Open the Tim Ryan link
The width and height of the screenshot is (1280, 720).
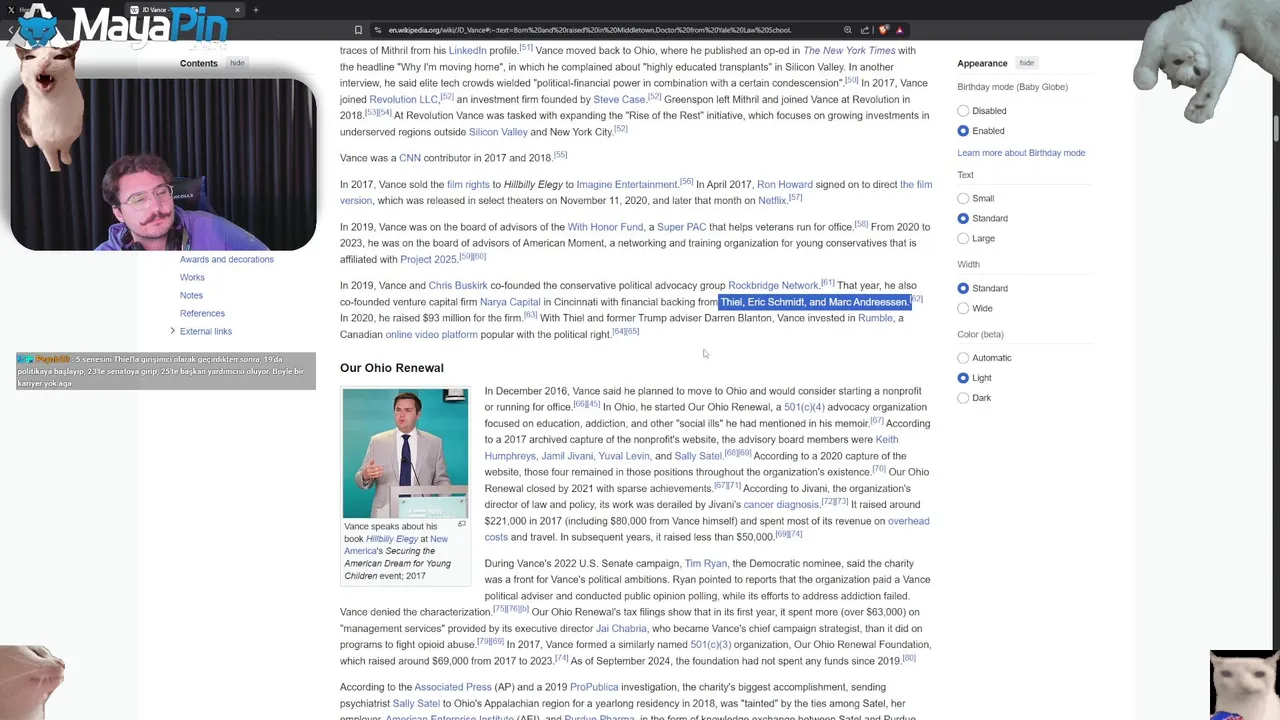point(706,564)
